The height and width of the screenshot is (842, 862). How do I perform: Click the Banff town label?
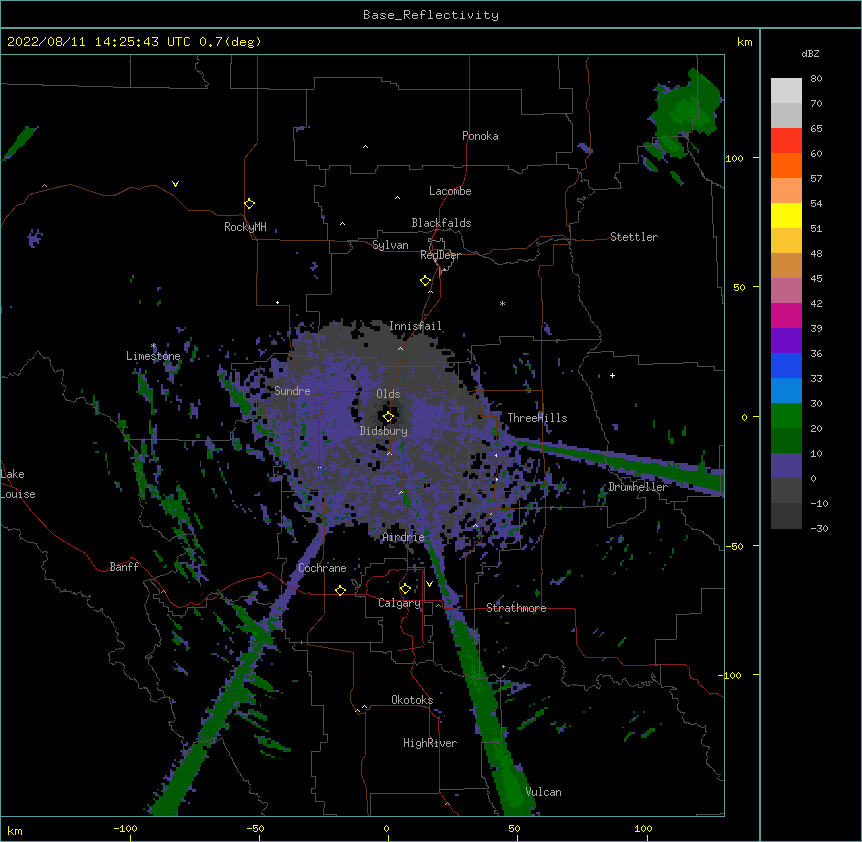(124, 567)
